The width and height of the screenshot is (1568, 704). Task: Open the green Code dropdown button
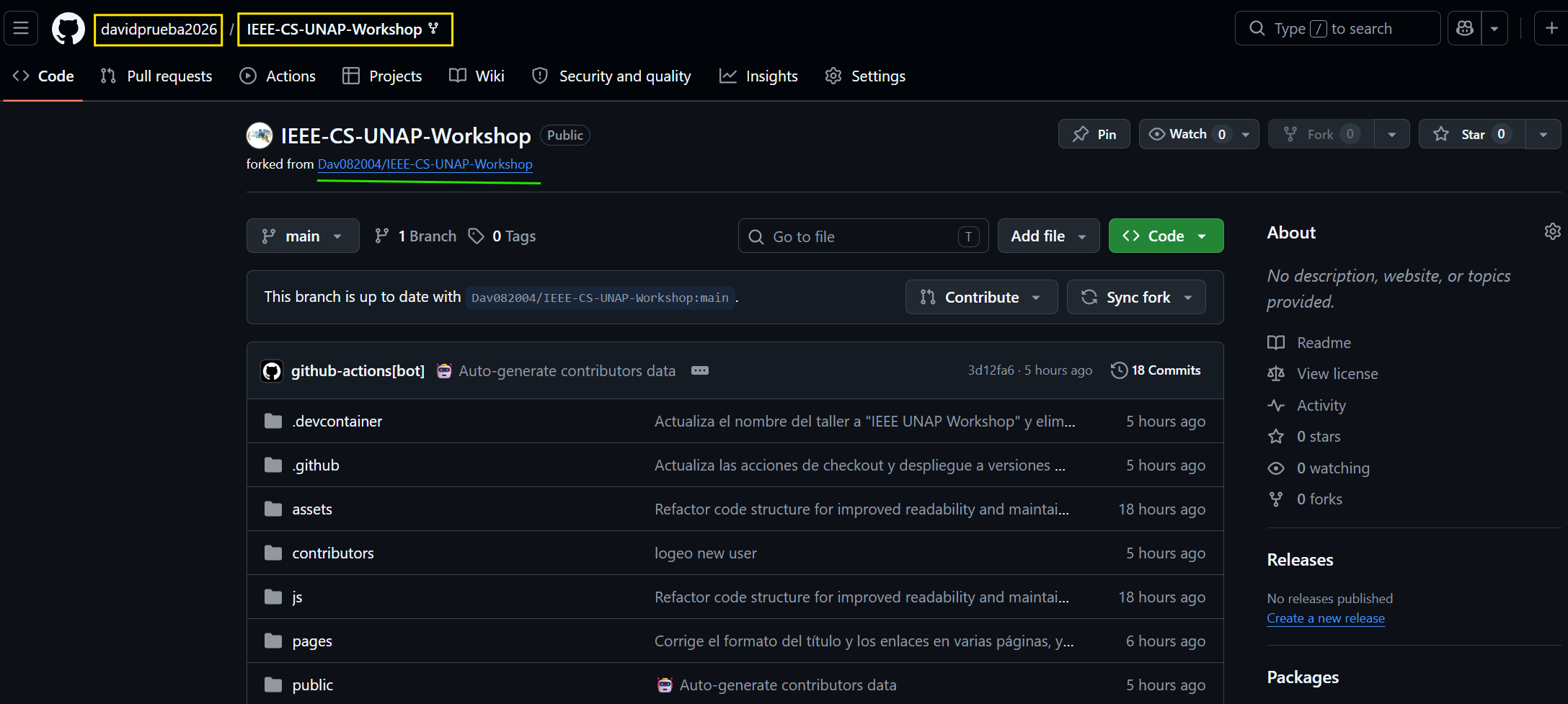tap(1166, 236)
